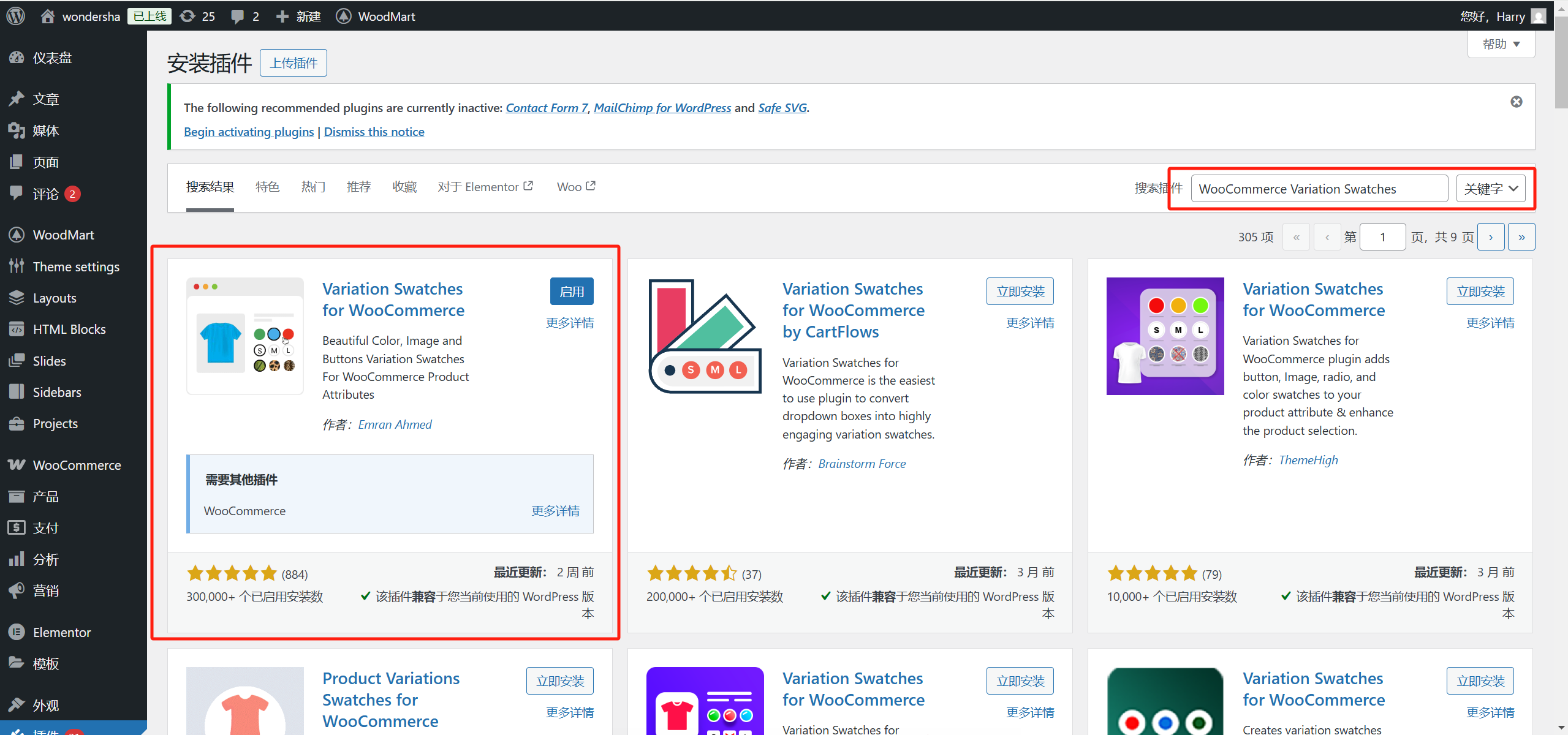Click the Slides sidebar icon
Viewport: 1568px width, 735px height.
[17, 360]
